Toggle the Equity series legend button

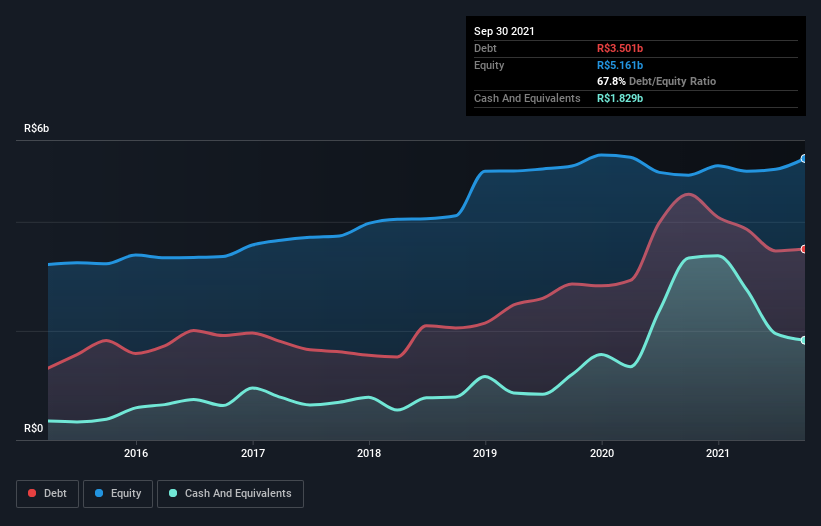pos(118,494)
